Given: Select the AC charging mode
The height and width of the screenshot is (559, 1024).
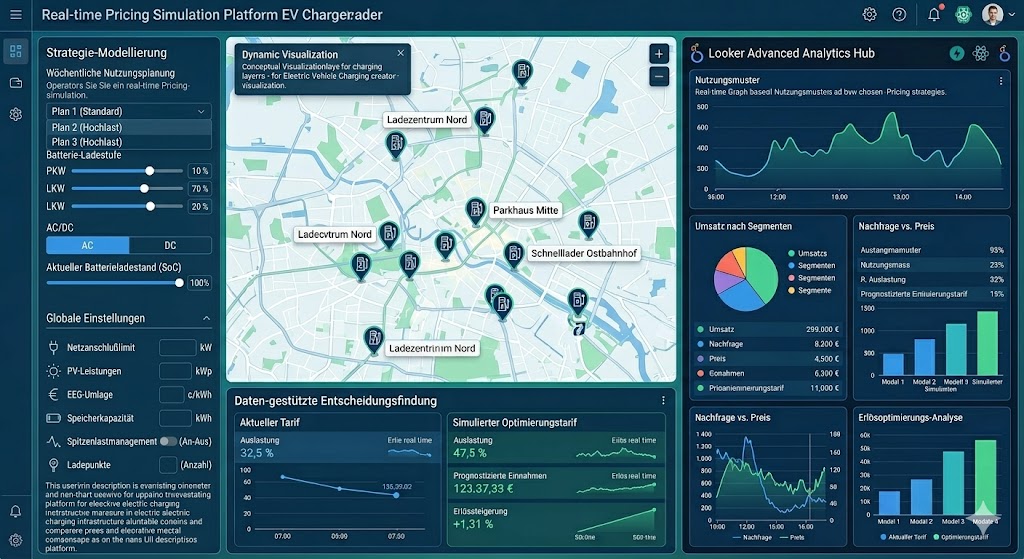Looking at the screenshot, I should [x=88, y=246].
